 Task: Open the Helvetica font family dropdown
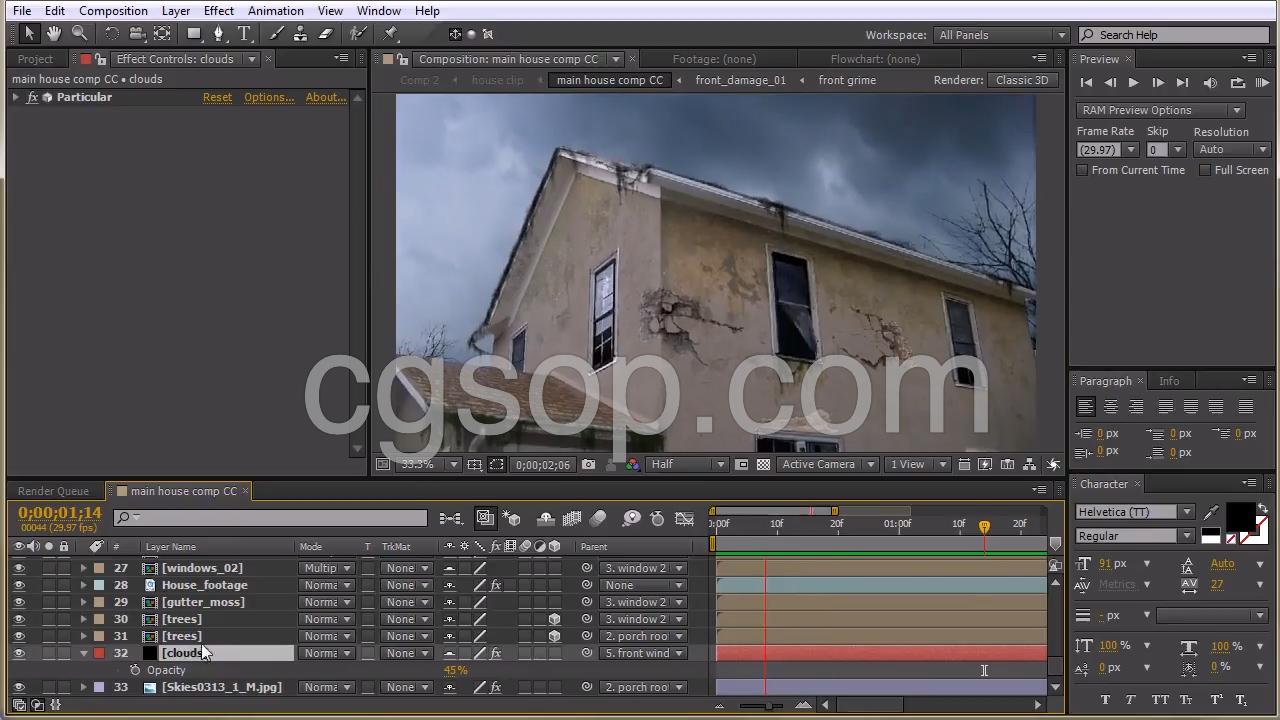click(x=1135, y=512)
